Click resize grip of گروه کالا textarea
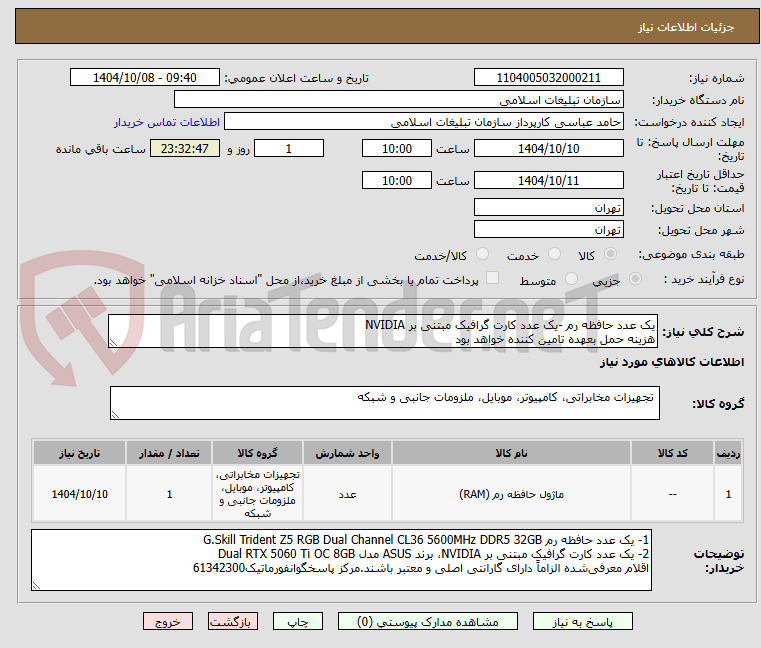Viewport: 761px width, 648px height. (x=115, y=415)
